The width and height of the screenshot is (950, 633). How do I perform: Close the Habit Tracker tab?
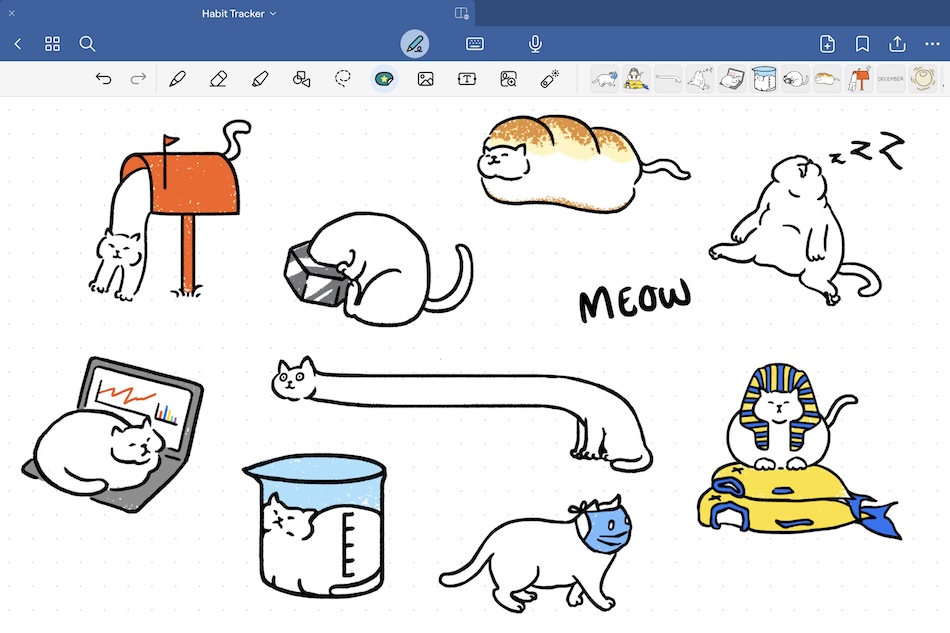[12, 14]
